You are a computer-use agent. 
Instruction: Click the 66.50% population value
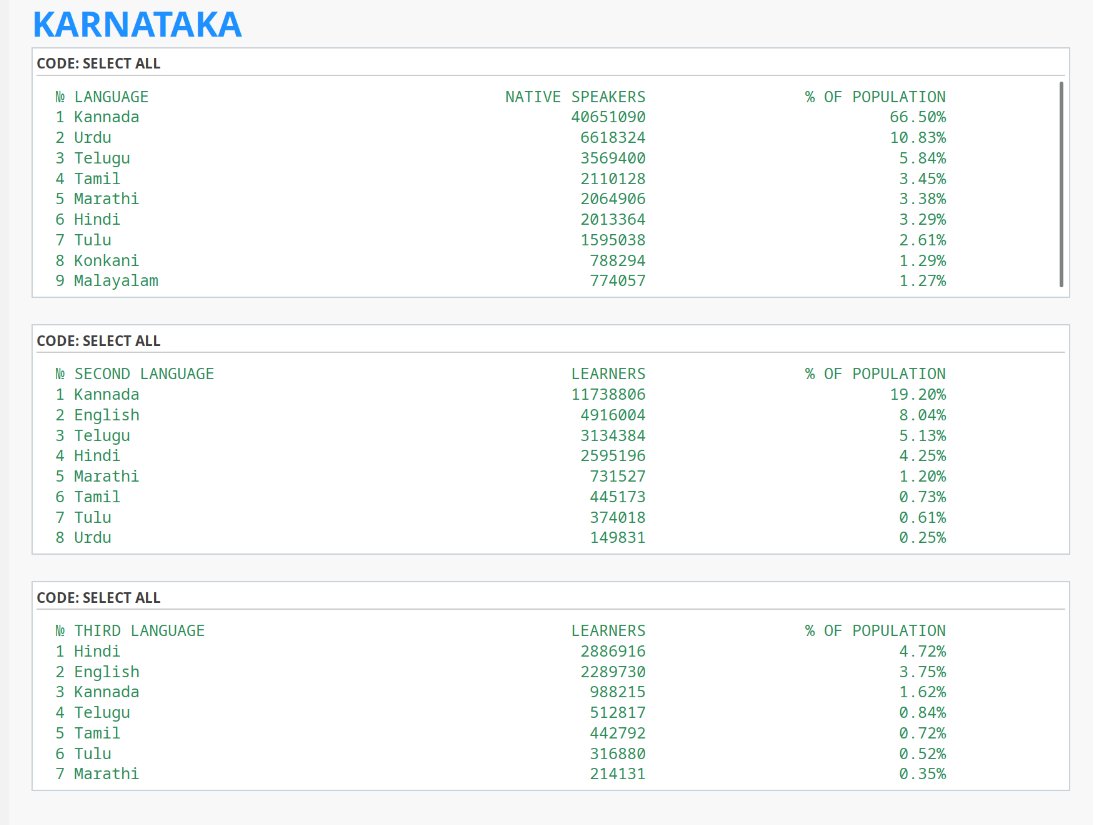tap(917, 117)
